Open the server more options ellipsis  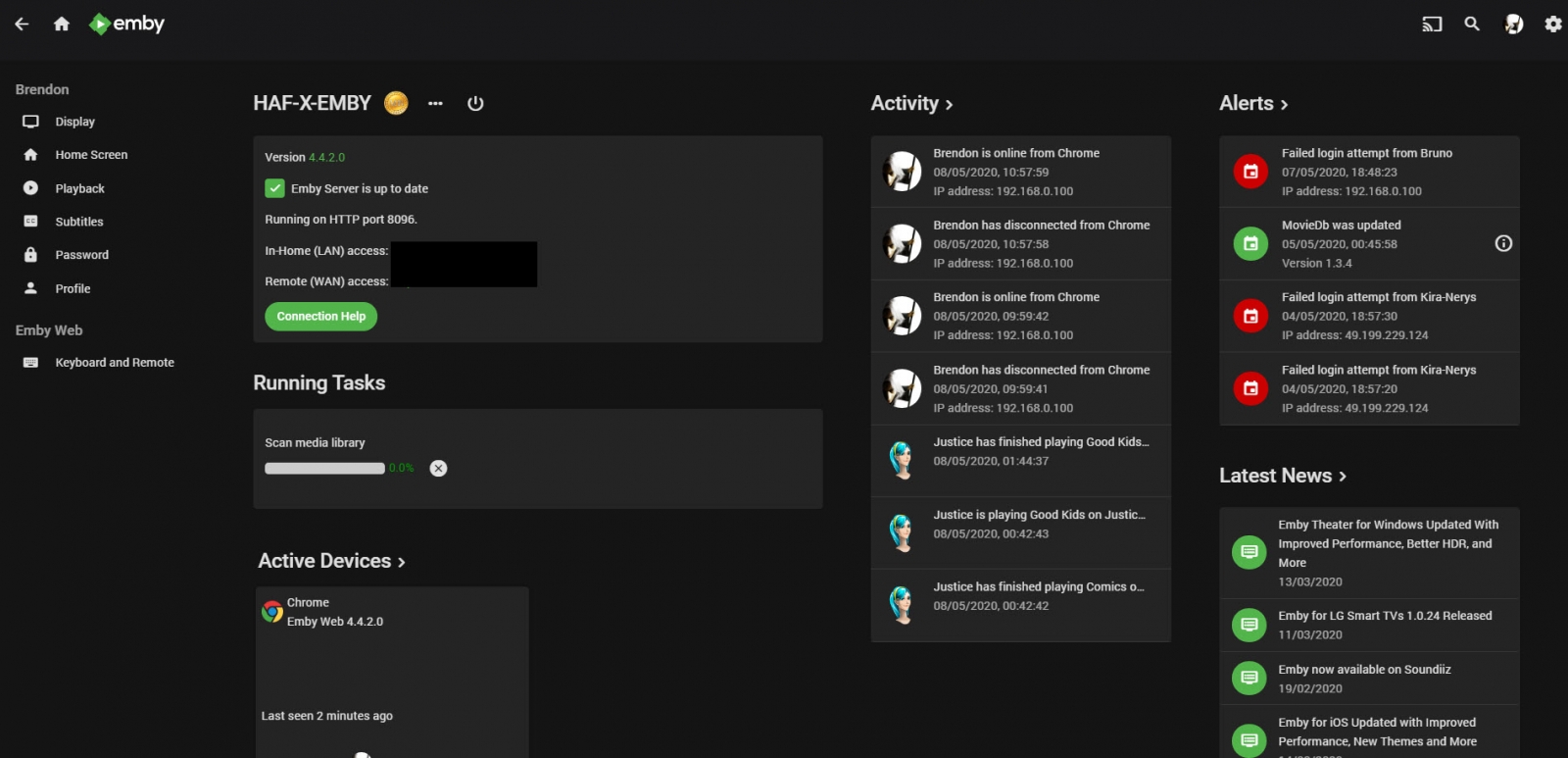click(435, 103)
